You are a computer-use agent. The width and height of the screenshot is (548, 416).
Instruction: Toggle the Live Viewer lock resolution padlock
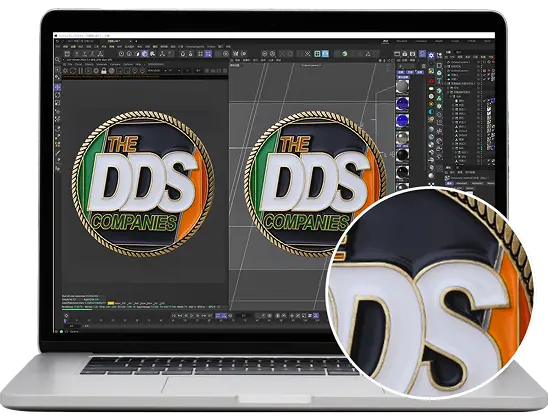(104, 71)
